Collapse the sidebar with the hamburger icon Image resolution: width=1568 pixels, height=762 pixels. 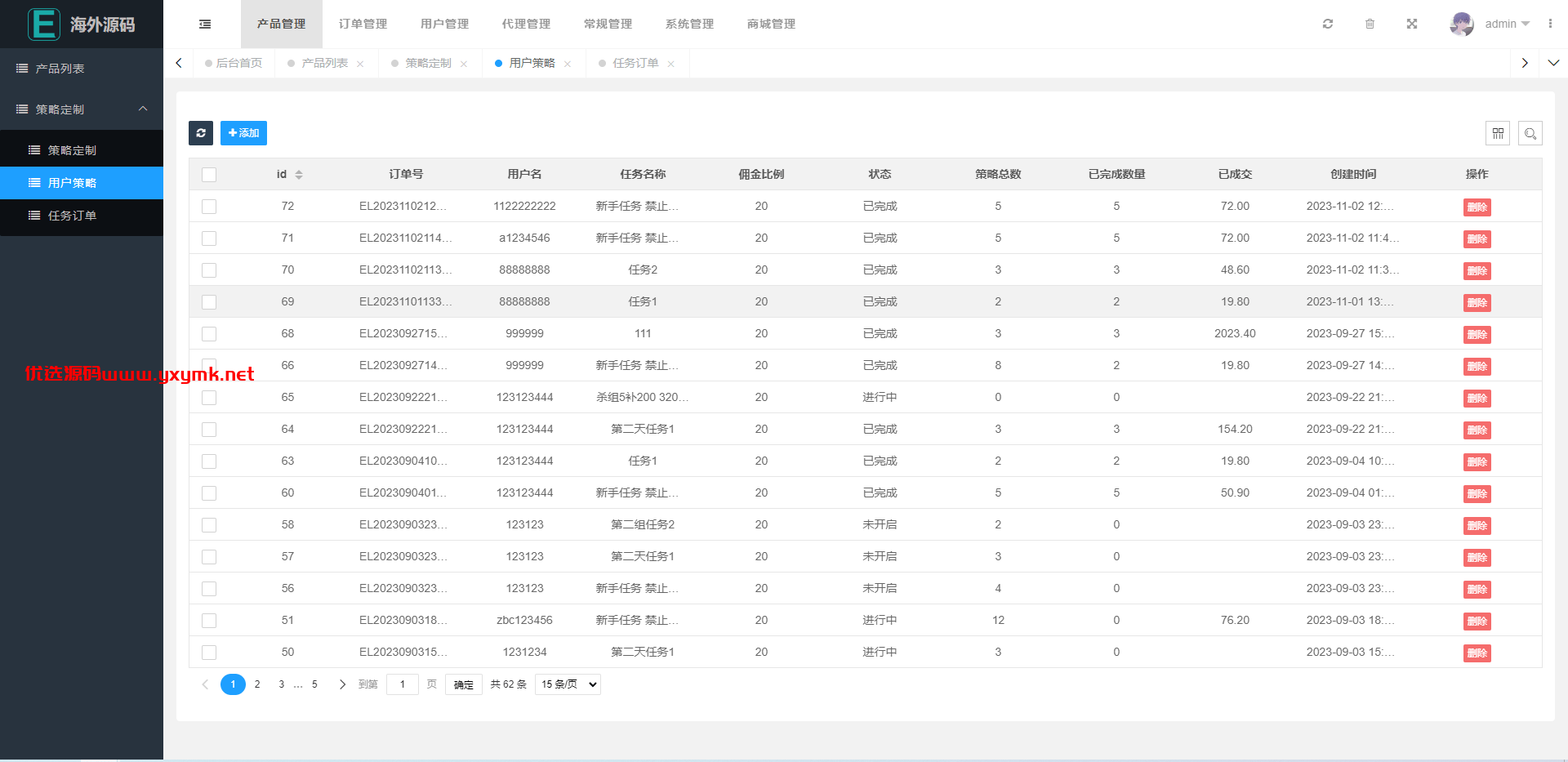tap(205, 25)
